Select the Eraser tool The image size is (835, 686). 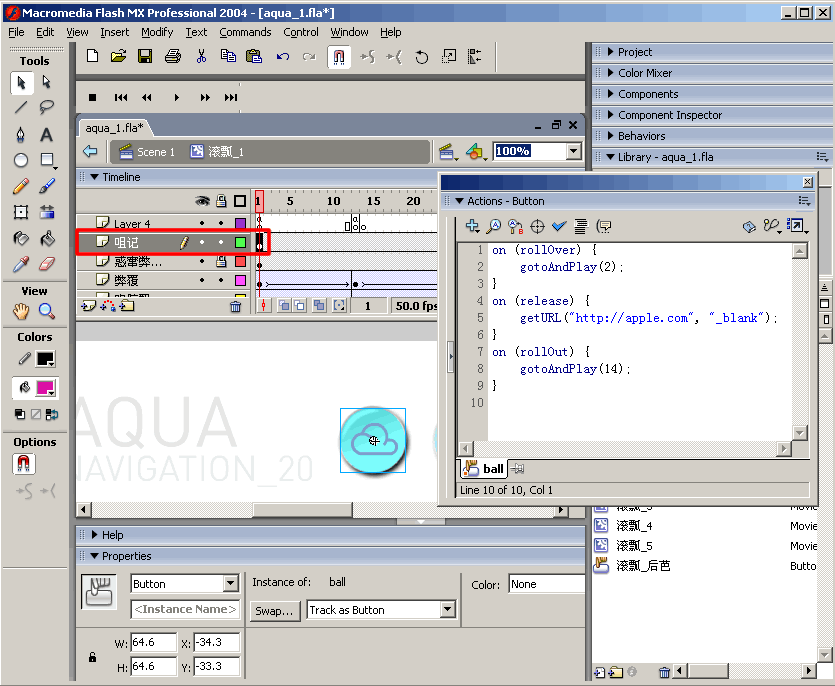pyautogui.click(x=47, y=264)
